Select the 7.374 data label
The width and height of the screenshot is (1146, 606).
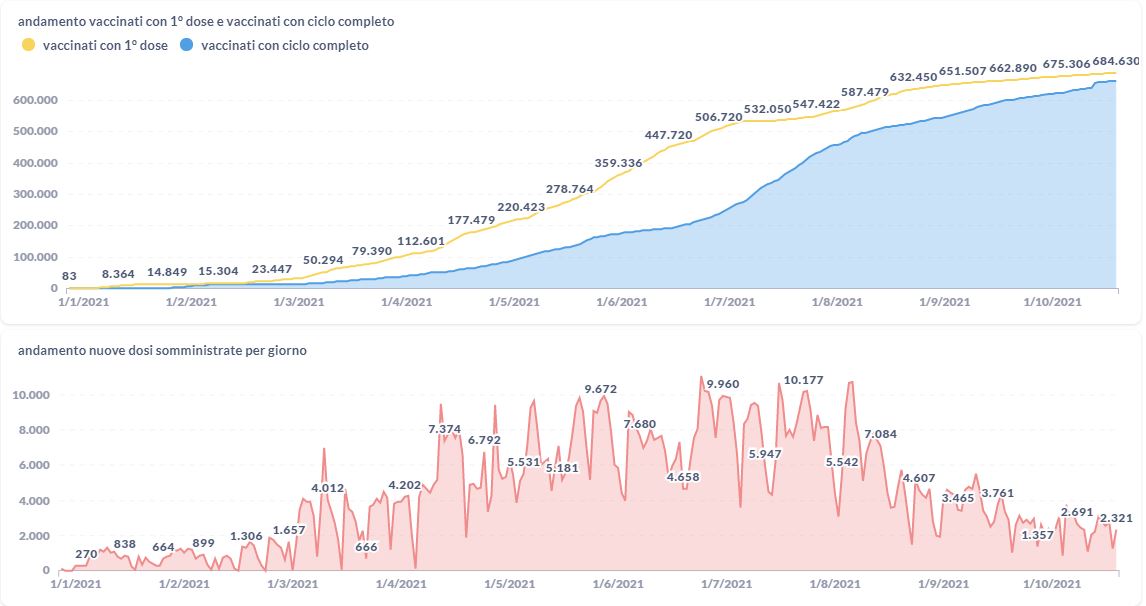pyautogui.click(x=445, y=429)
